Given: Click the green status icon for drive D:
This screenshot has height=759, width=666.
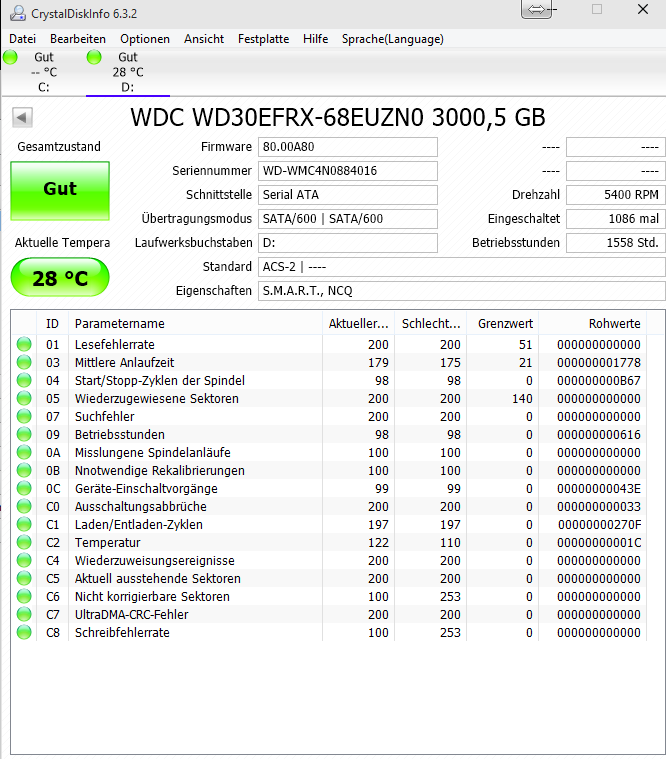Looking at the screenshot, I should [94, 57].
